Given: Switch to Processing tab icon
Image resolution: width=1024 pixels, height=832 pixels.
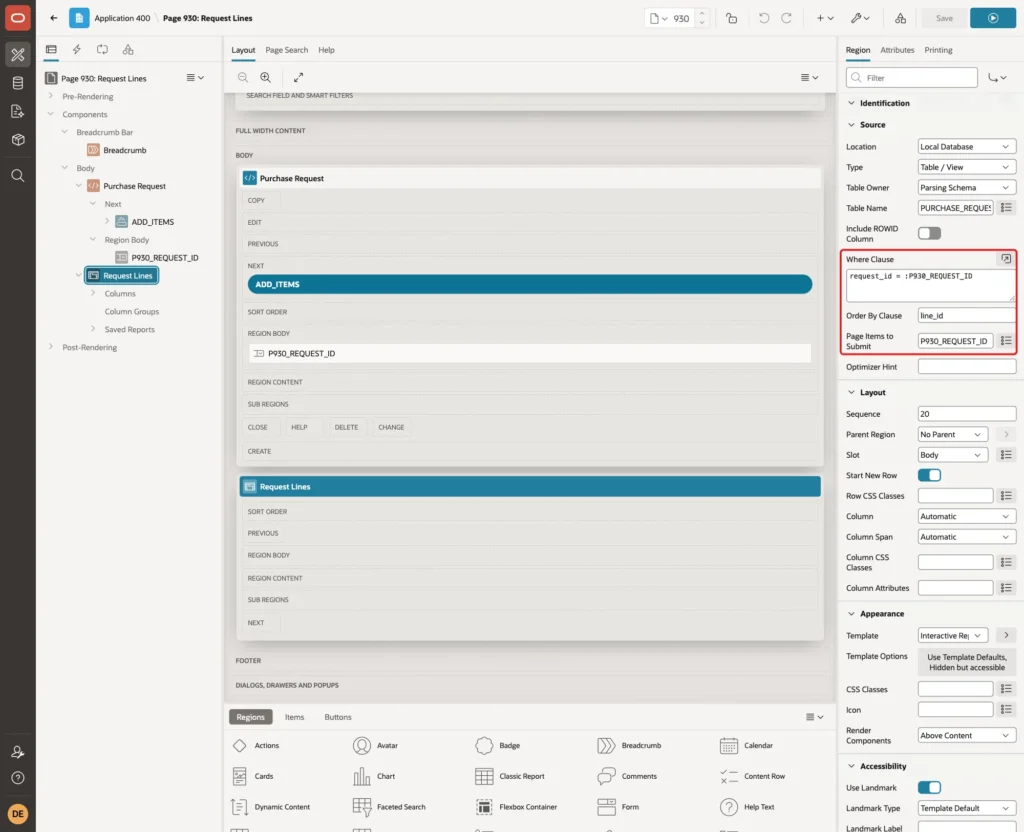Looking at the screenshot, I should [x=103, y=50].
